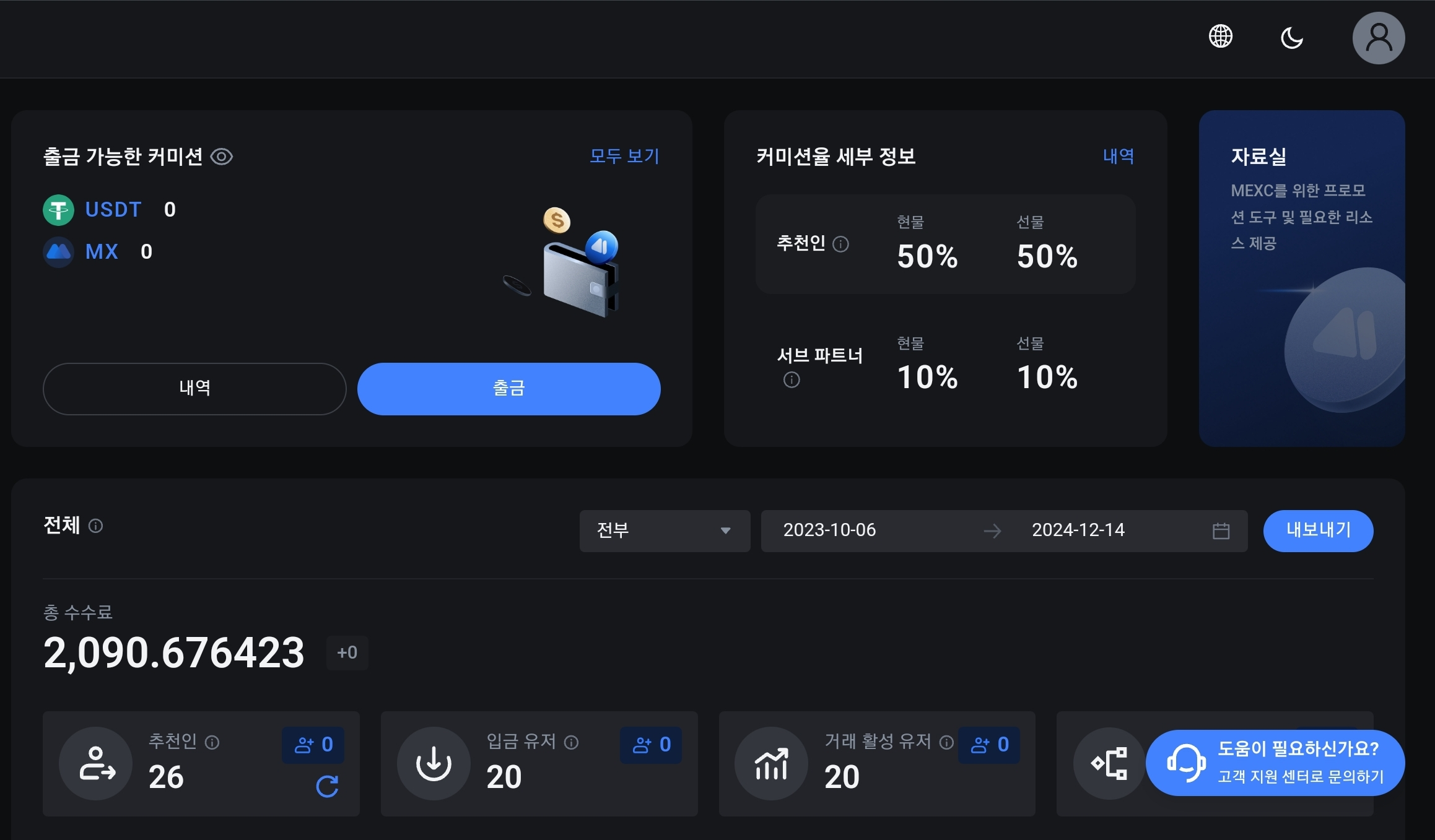Open the 자료실 resource card
Viewport: 1435px width, 840px height.
(1301, 279)
